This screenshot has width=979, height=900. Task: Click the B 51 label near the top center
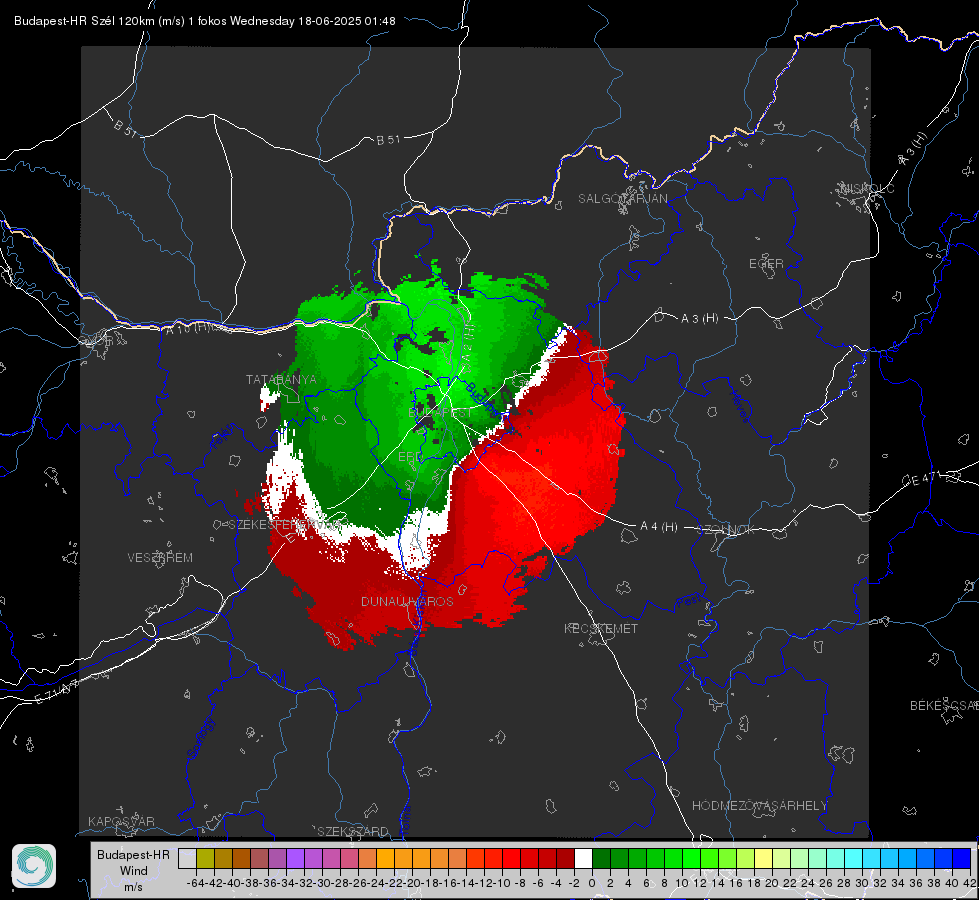click(388, 140)
